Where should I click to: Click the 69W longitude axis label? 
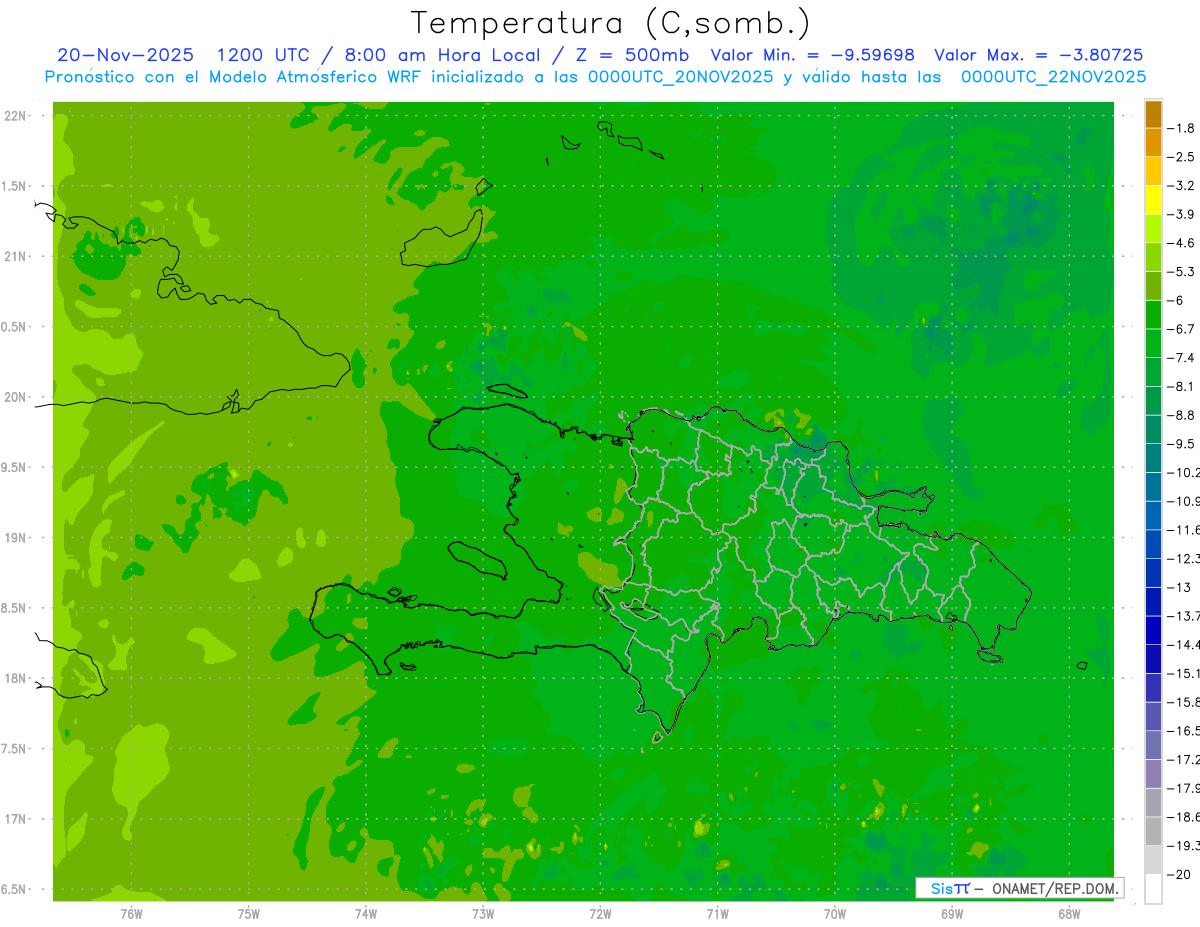coord(952,914)
